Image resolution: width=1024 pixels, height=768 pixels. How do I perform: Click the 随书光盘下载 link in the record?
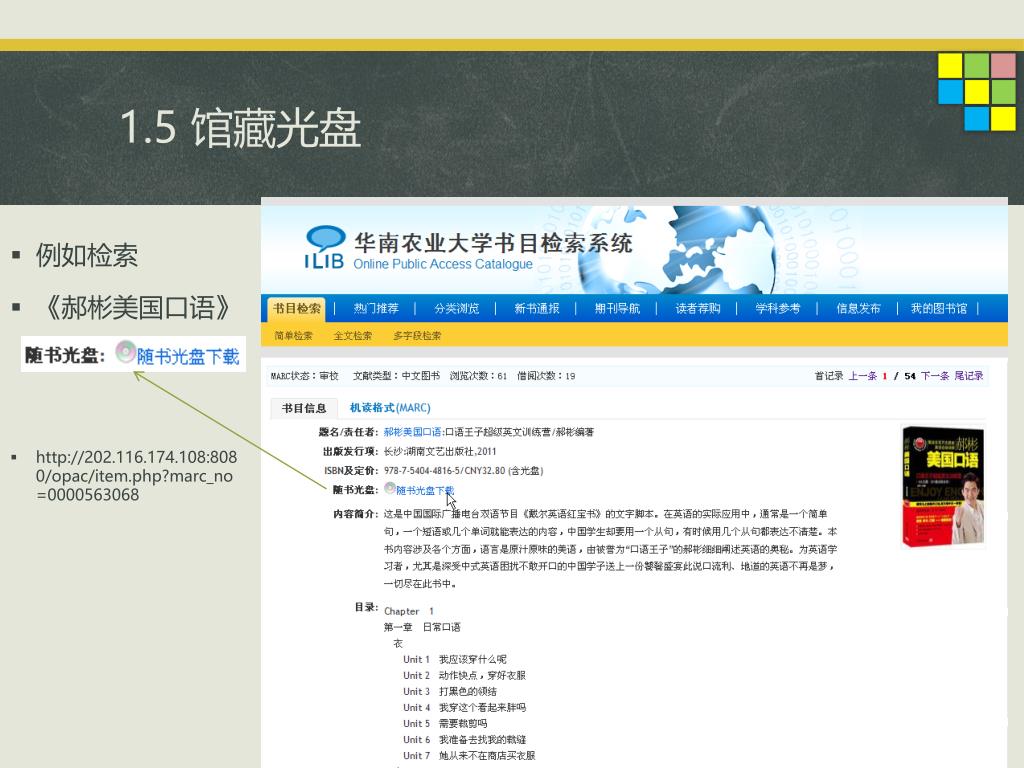[x=425, y=490]
